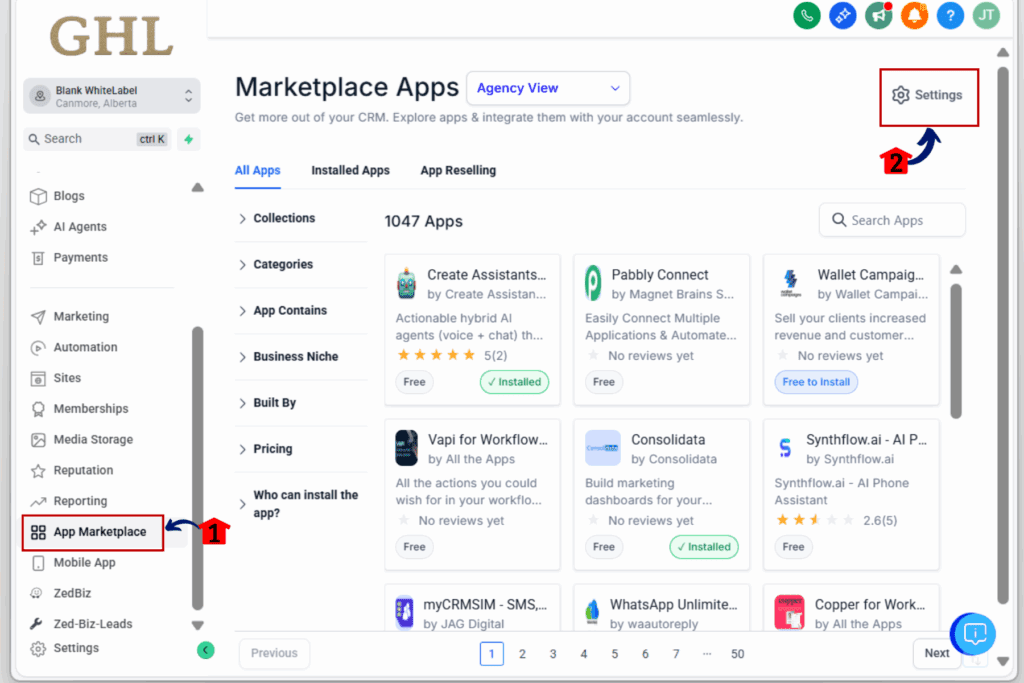Viewport: 1024px width, 683px height.
Task: Click the Search Apps field
Action: pos(892,220)
